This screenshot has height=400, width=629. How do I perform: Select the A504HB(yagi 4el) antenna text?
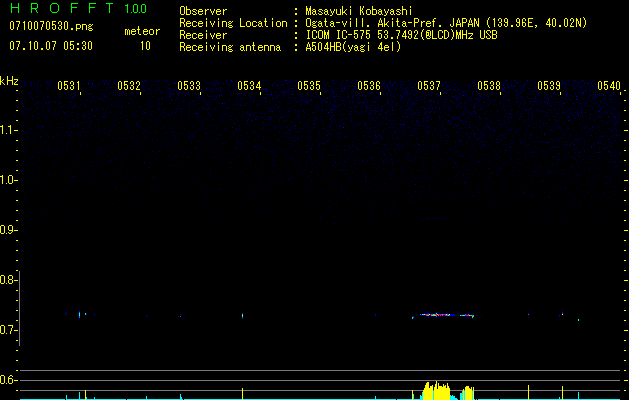[353, 47]
